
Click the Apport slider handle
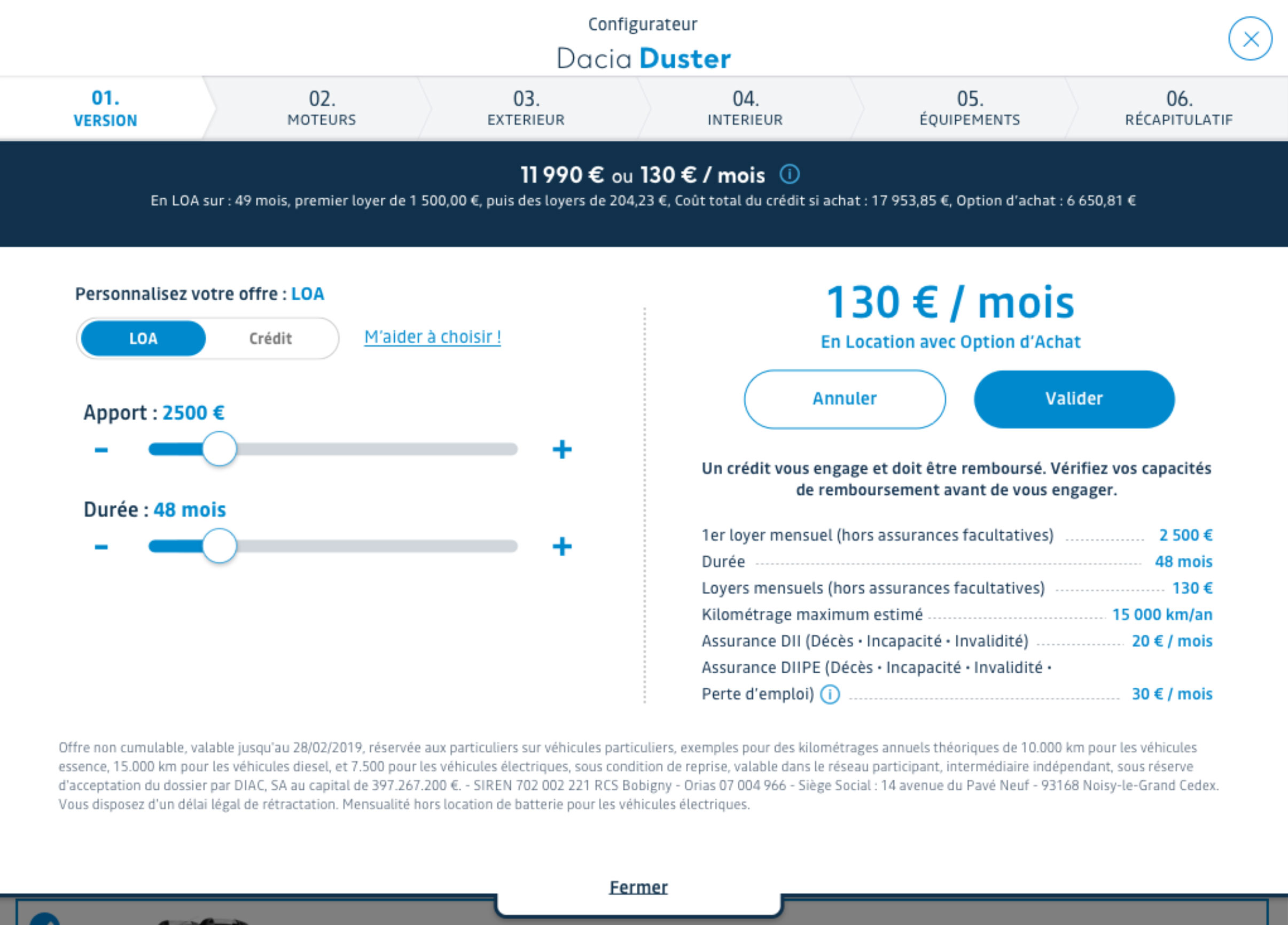tap(220, 449)
